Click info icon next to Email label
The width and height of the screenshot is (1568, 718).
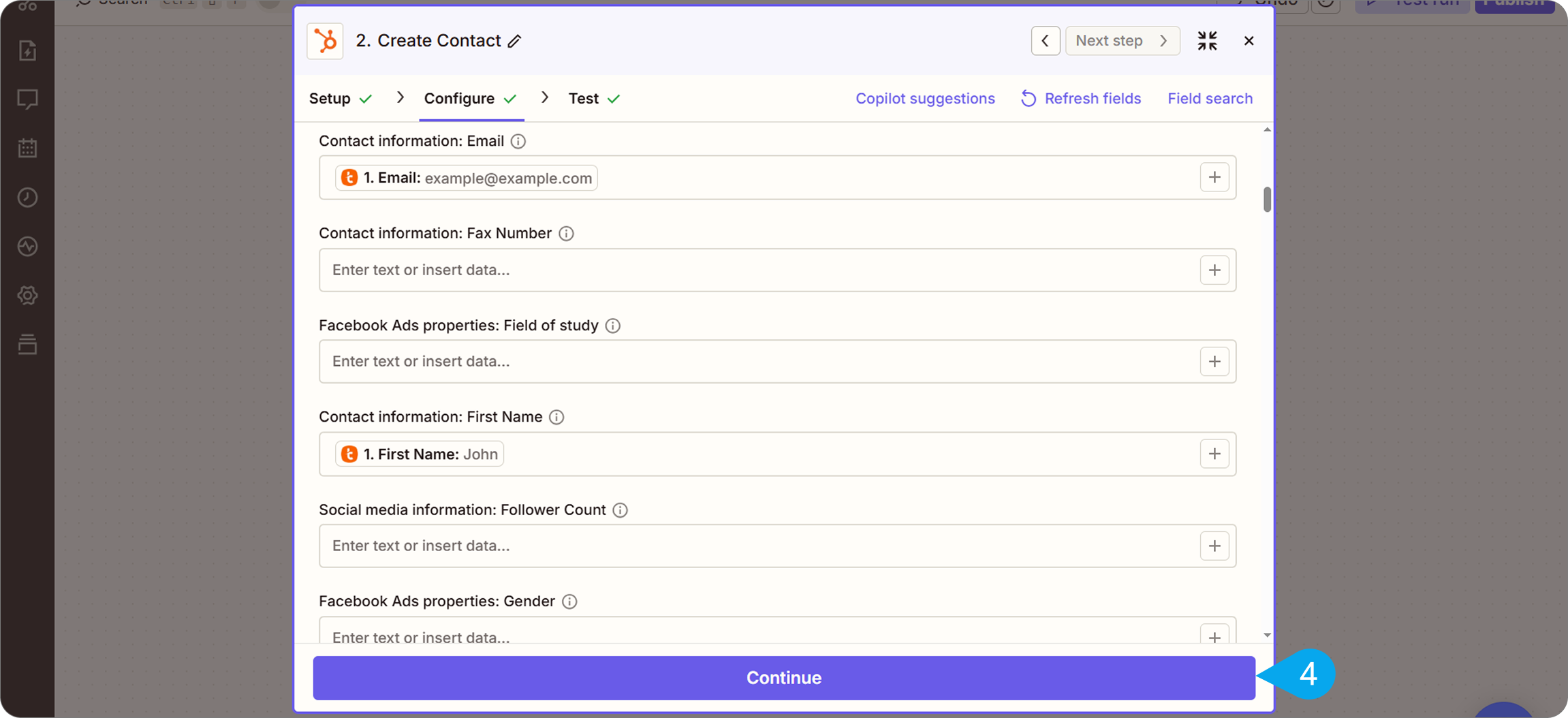click(518, 141)
